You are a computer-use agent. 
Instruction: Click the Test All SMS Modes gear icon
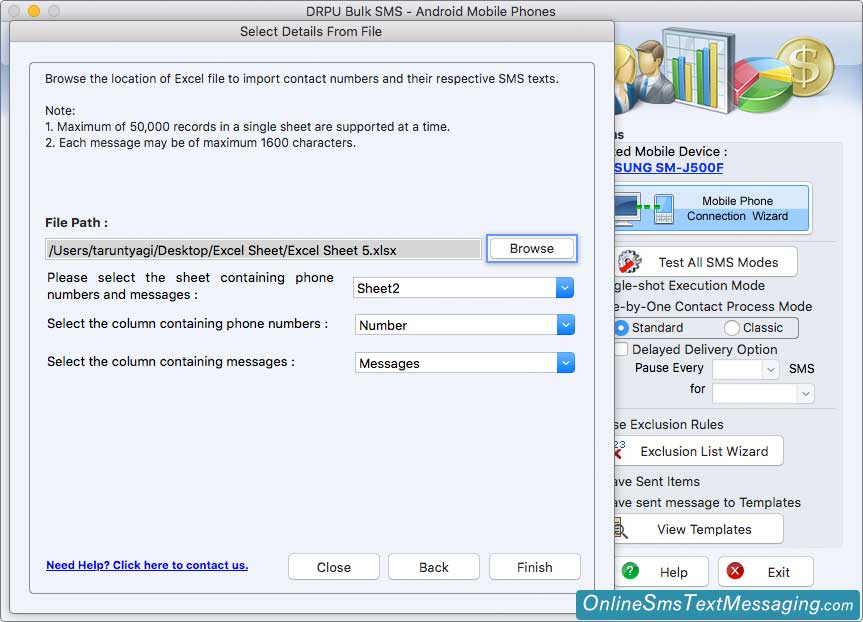pyautogui.click(x=630, y=262)
